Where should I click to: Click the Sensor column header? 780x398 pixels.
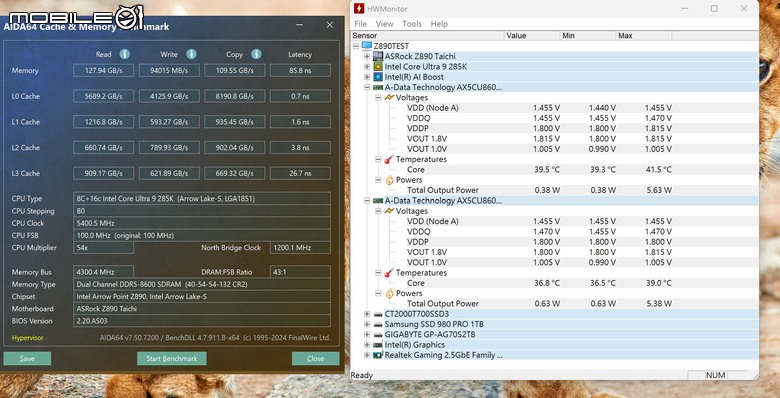[427, 36]
